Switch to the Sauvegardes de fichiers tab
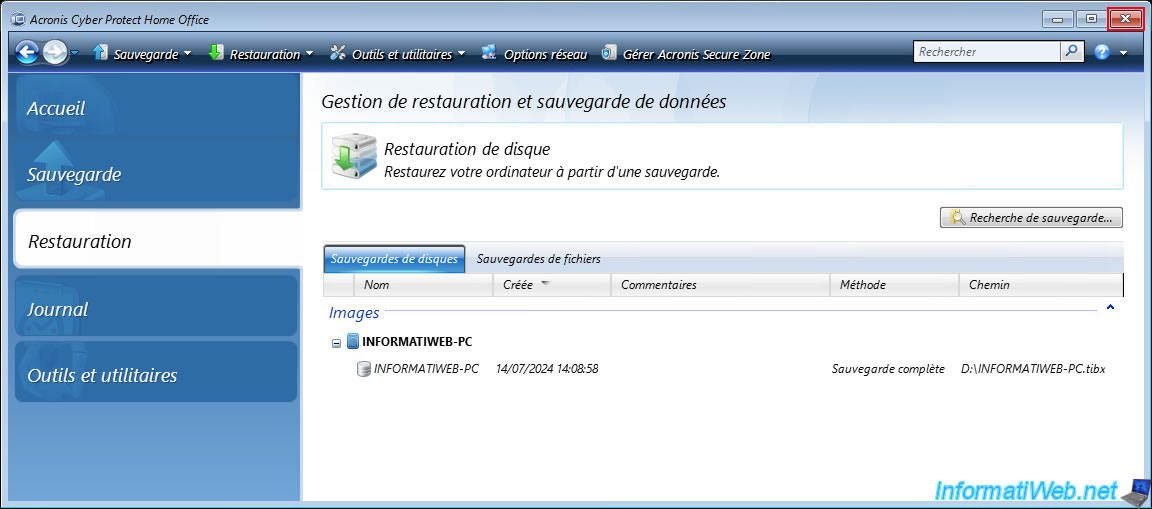Image resolution: width=1152 pixels, height=509 pixels. pyautogui.click(x=538, y=259)
